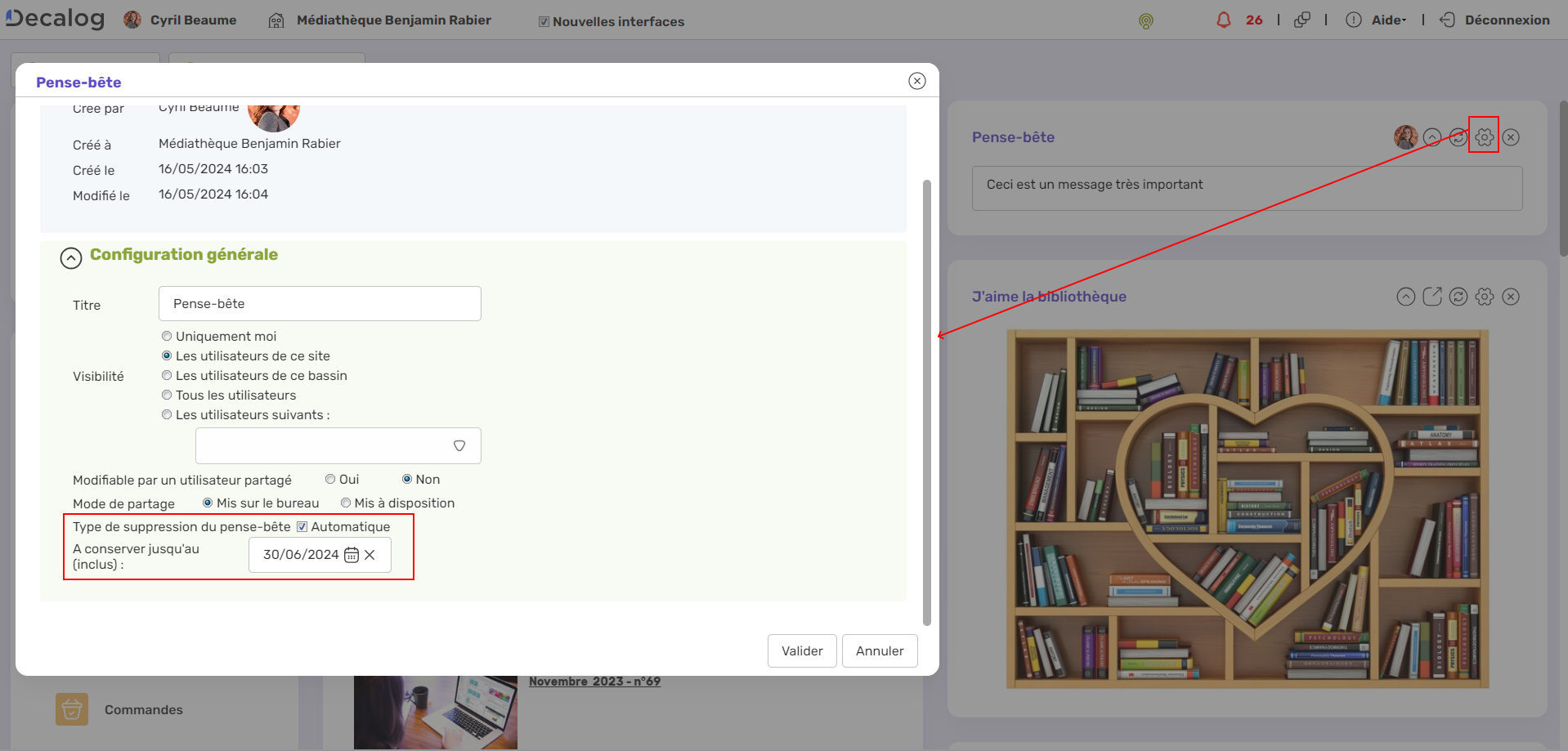This screenshot has width=1568, height=751.
Task: Collapse the Configuration générale section
Action: (x=71, y=258)
